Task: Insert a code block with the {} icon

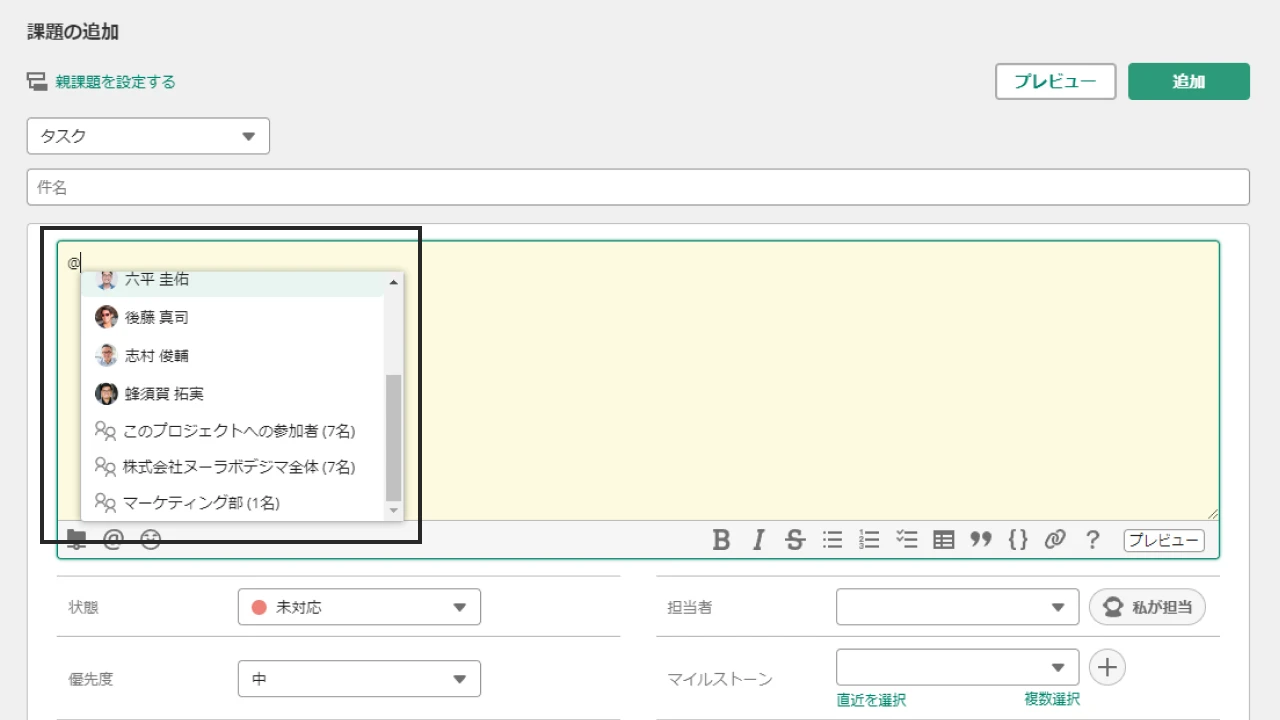Action: tap(1018, 540)
